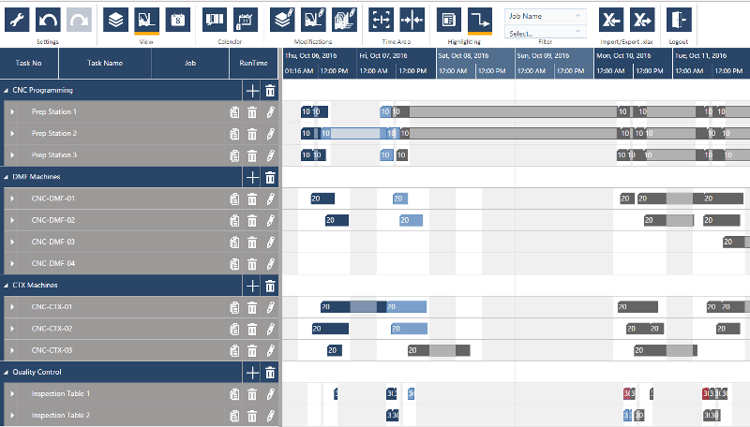Copy Inspection Table 1 clipboard icon
Viewport: 750px width, 427px height.
(234, 394)
